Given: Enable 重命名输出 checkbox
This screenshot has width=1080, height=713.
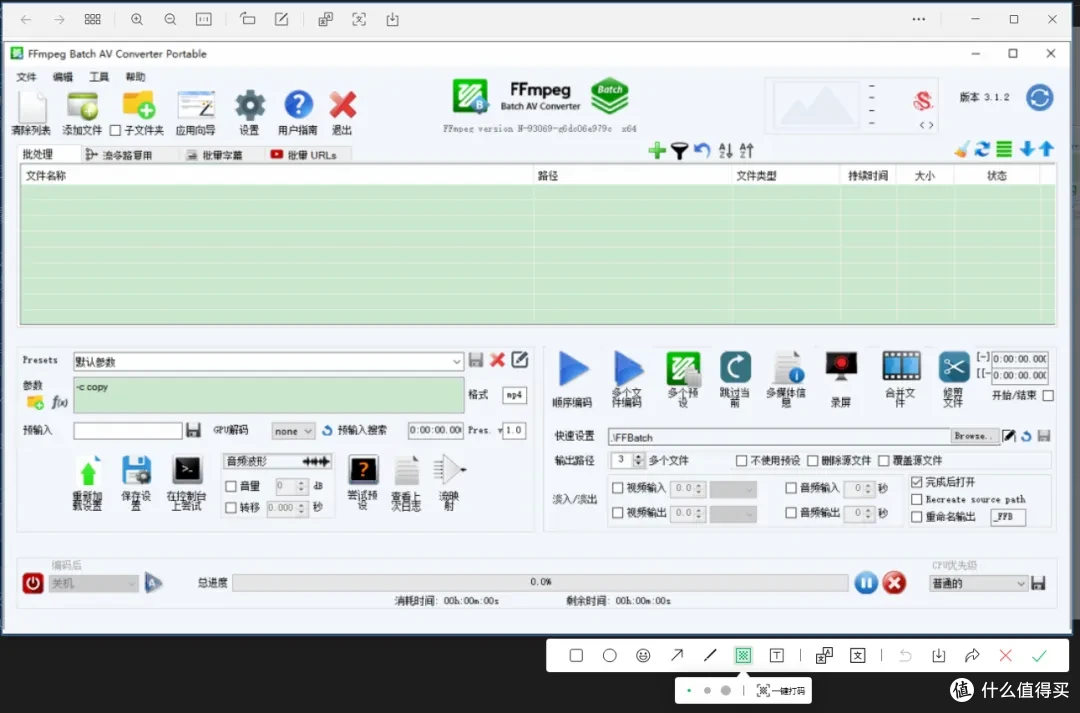Looking at the screenshot, I should (x=917, y=517).
